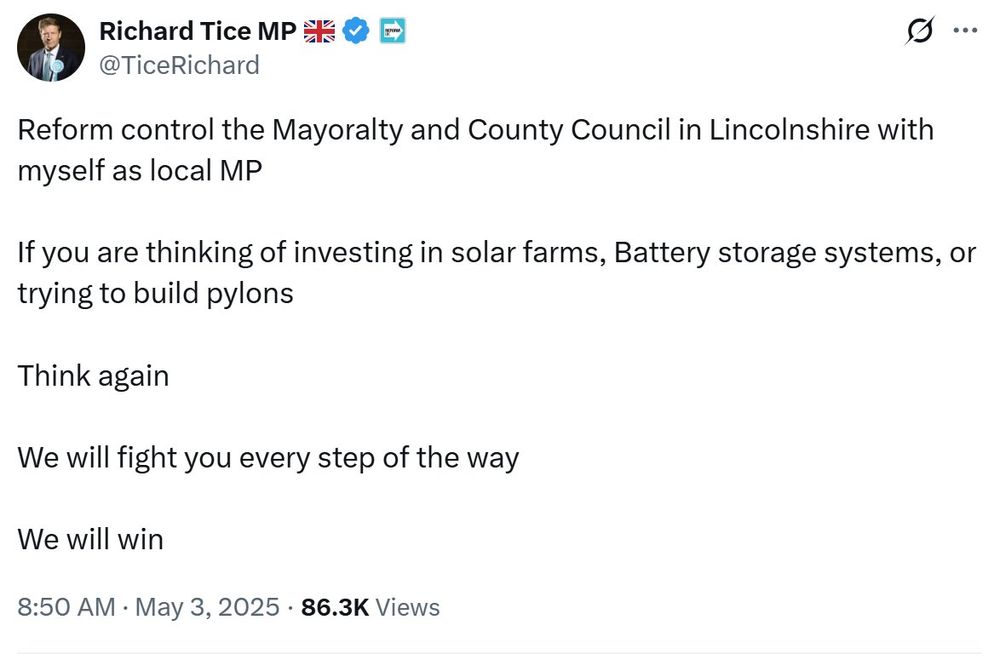Click 'trying to build pylons' text
This screenshot has width=1000, height=659.
[156, 294]
